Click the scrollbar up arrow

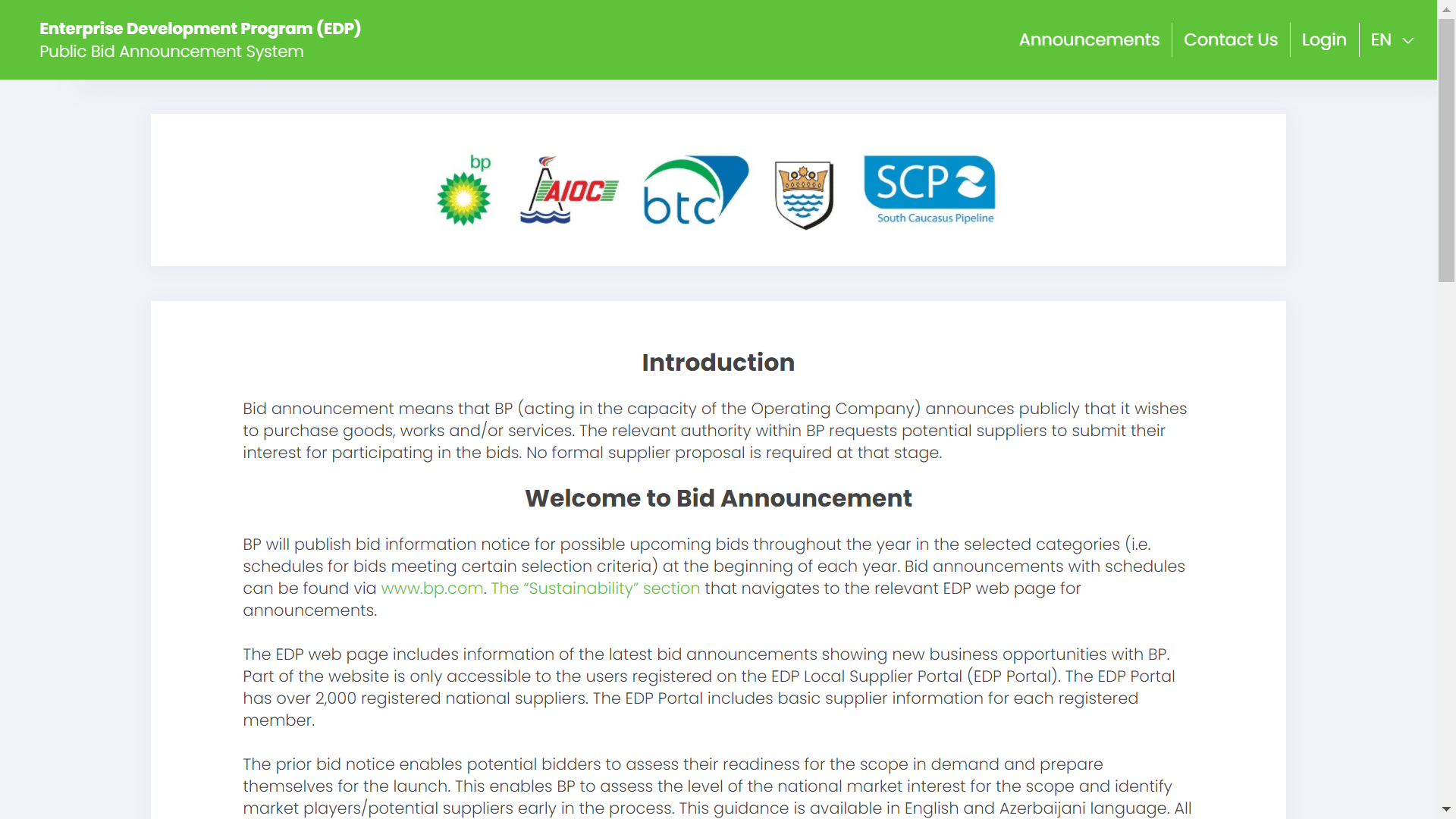[1447, 8]
